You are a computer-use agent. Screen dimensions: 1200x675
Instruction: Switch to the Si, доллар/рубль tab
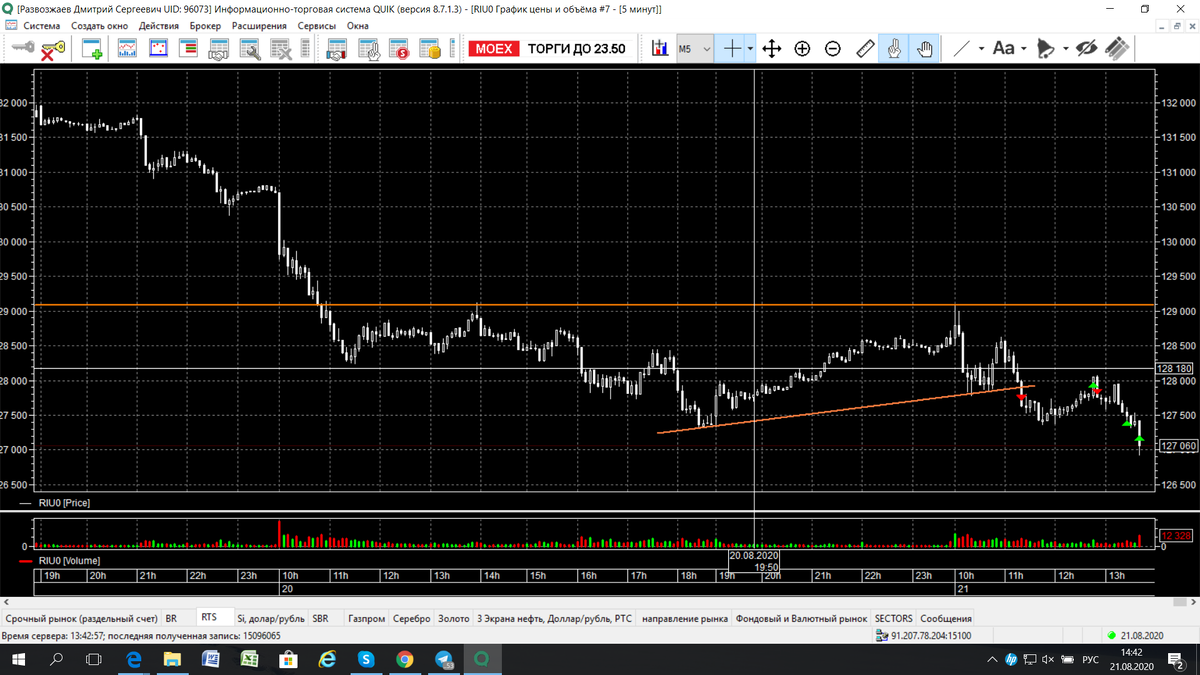270,619
